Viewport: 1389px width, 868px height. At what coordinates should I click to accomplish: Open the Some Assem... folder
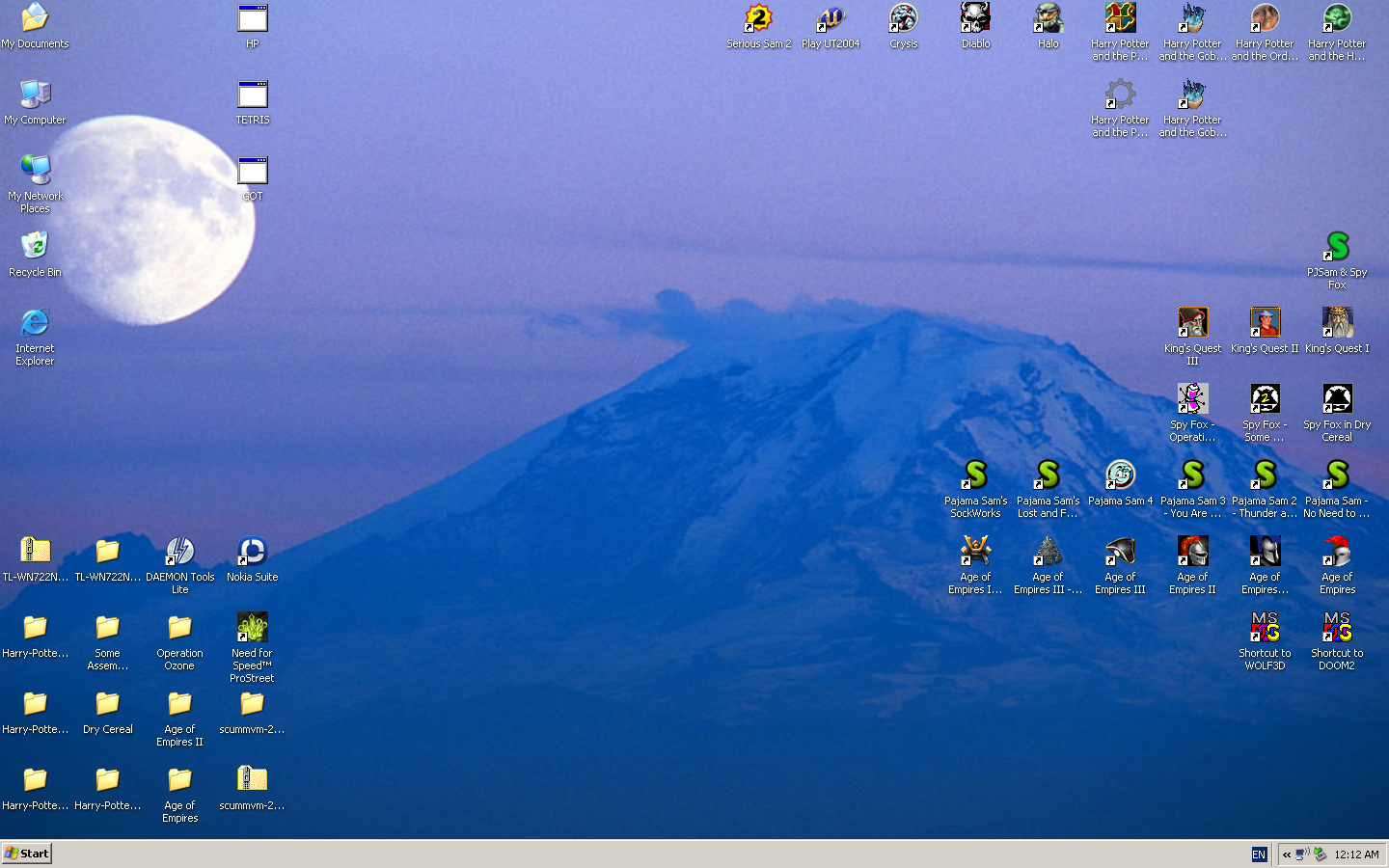point(107,640)
